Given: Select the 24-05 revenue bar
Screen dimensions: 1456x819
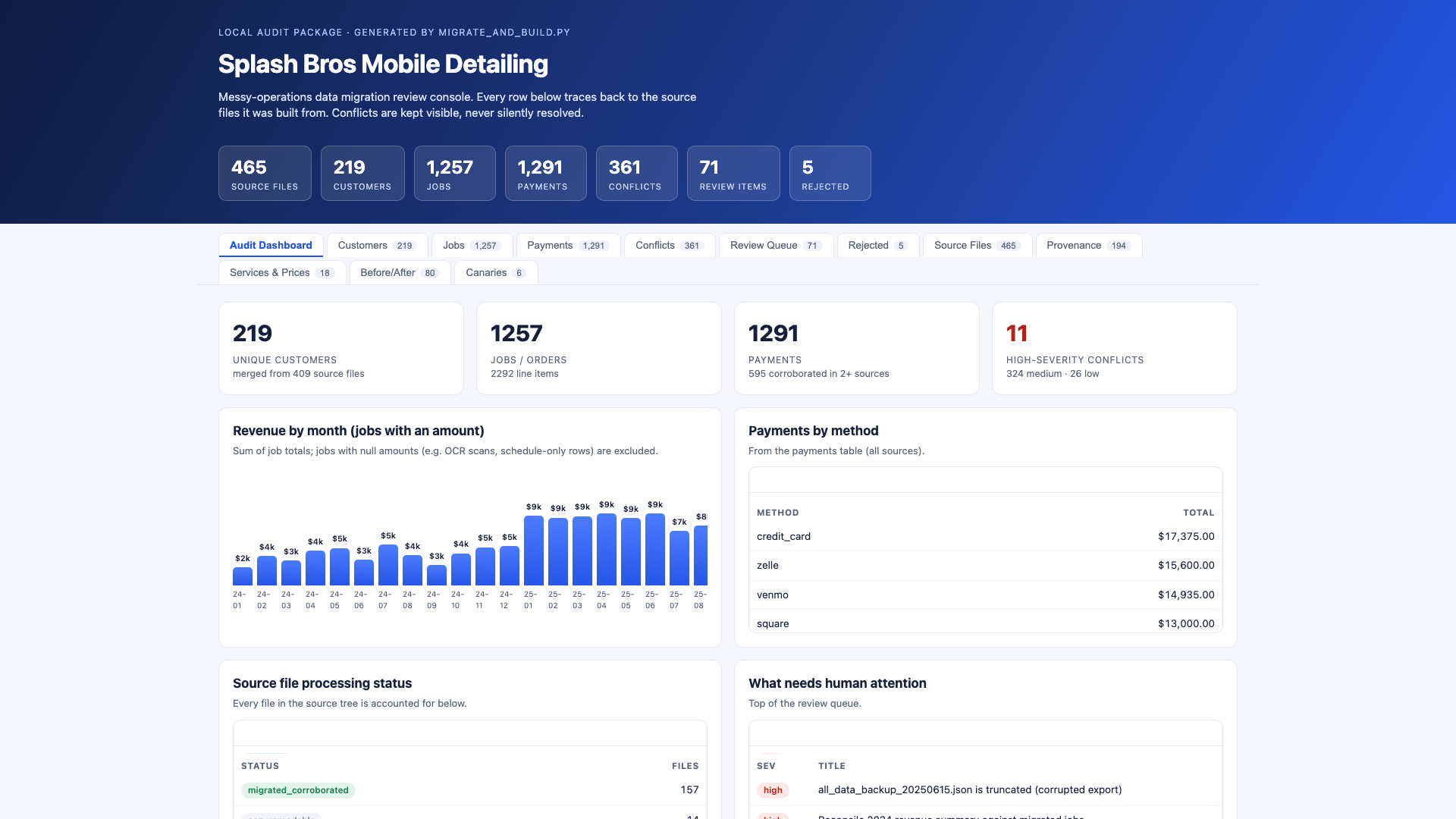Looking at the screenshot, I should tap(340, 566).
